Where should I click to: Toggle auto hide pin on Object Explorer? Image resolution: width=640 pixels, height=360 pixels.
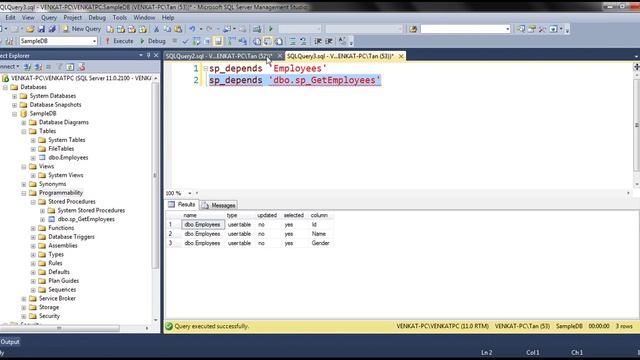point(149,55)
